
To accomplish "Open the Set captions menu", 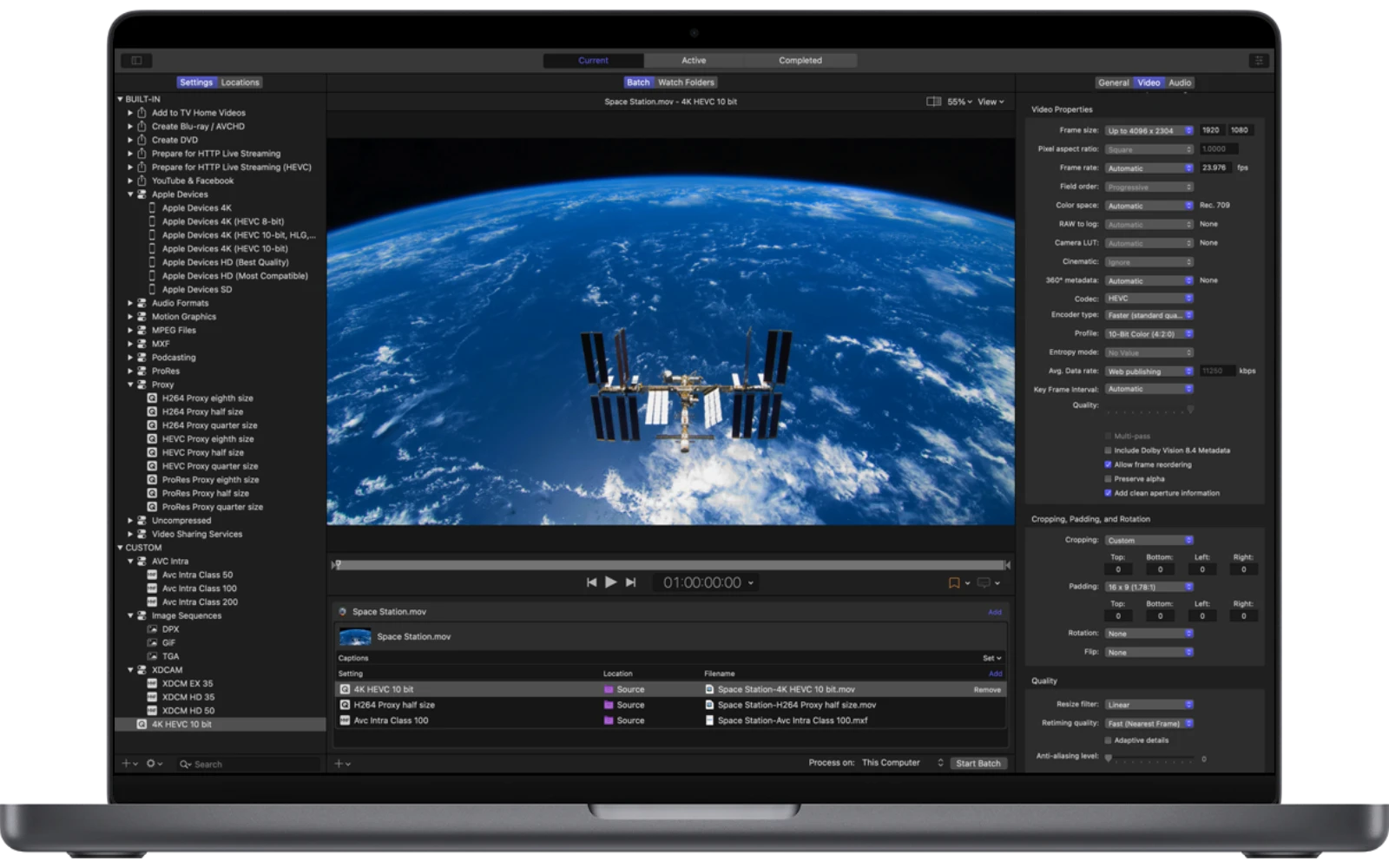I will tap(991, 658).
